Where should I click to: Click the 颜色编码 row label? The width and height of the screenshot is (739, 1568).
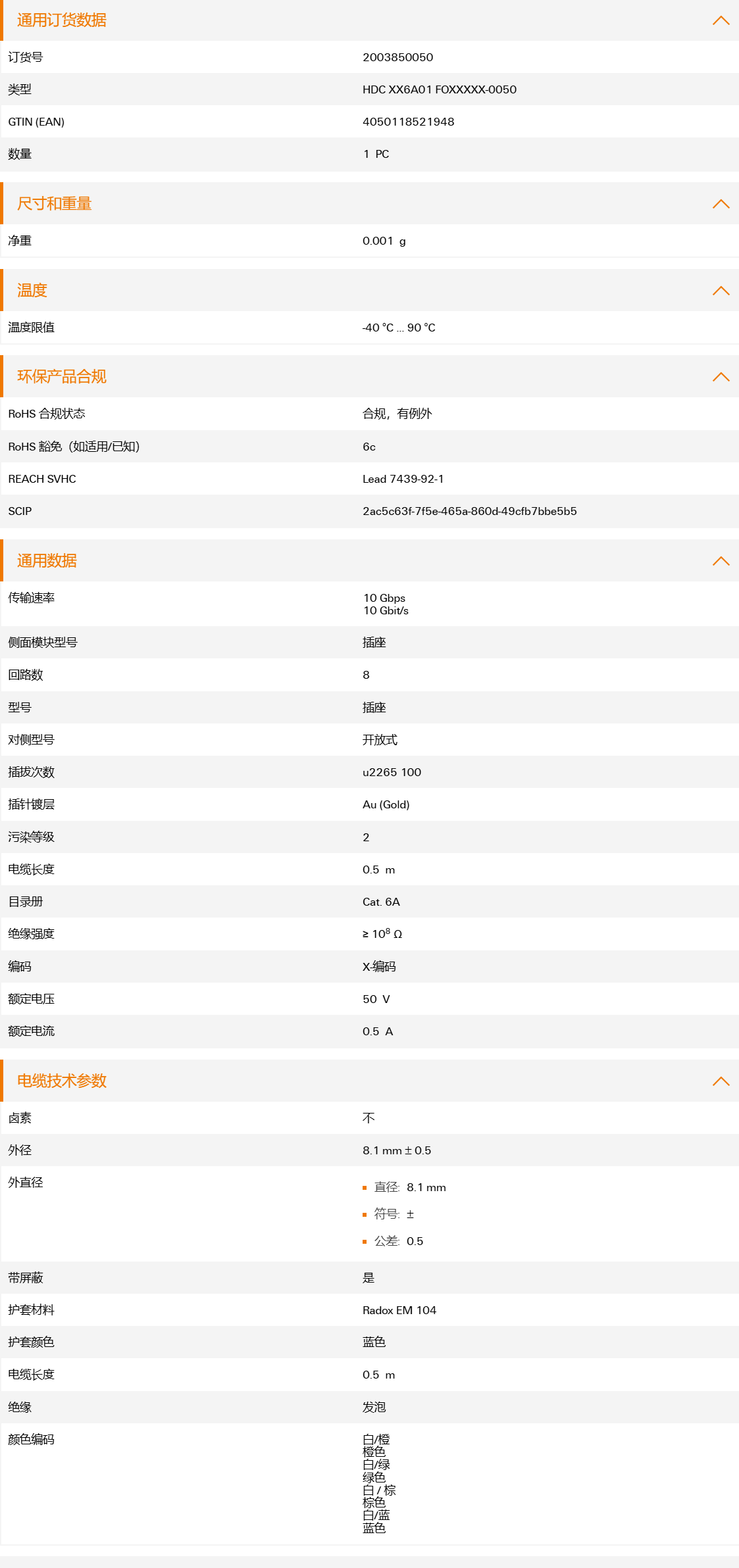pyautogui.click(x=31, y=1440)
